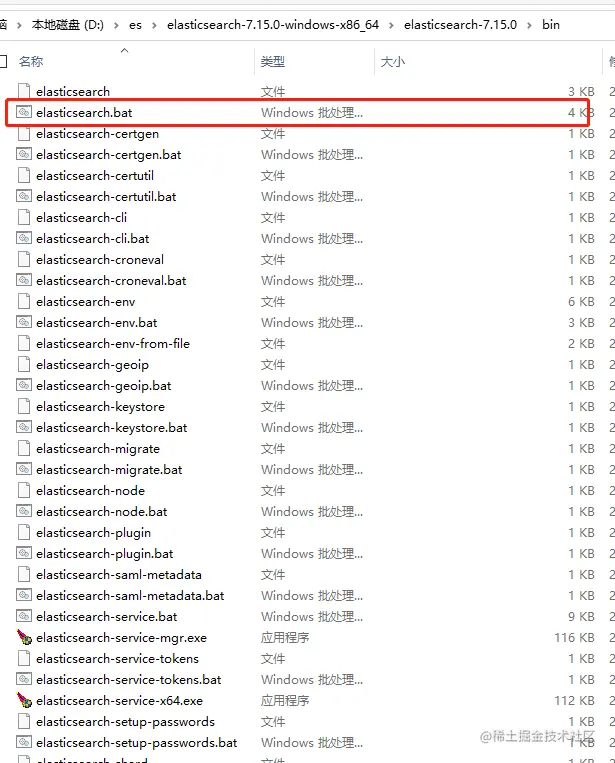Click the 112 KB size value
Viewport: 615px width, 763px height.
tap(575, 700)
